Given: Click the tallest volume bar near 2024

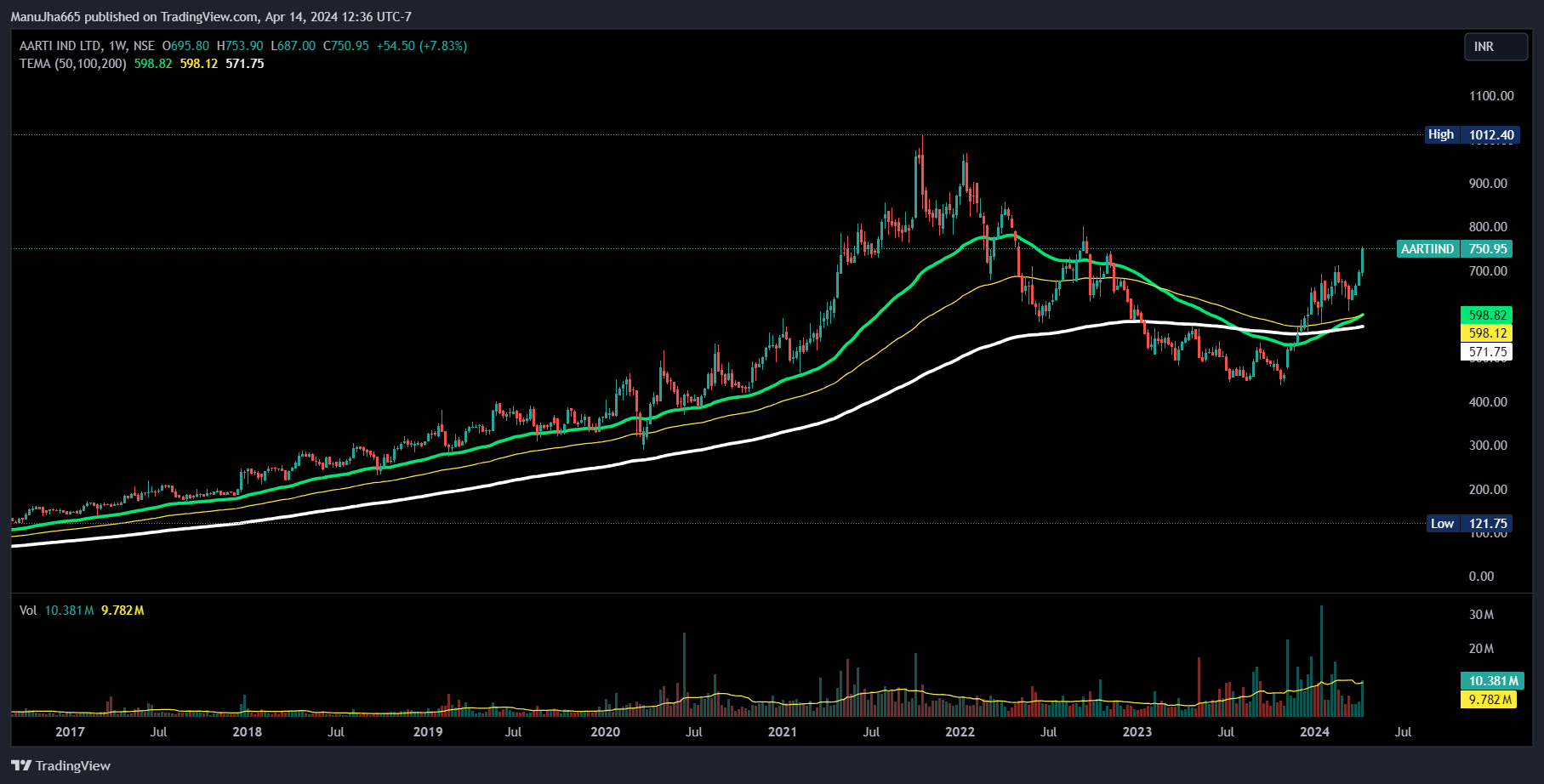Looking at the screenshot, I should coord(1321,661).
